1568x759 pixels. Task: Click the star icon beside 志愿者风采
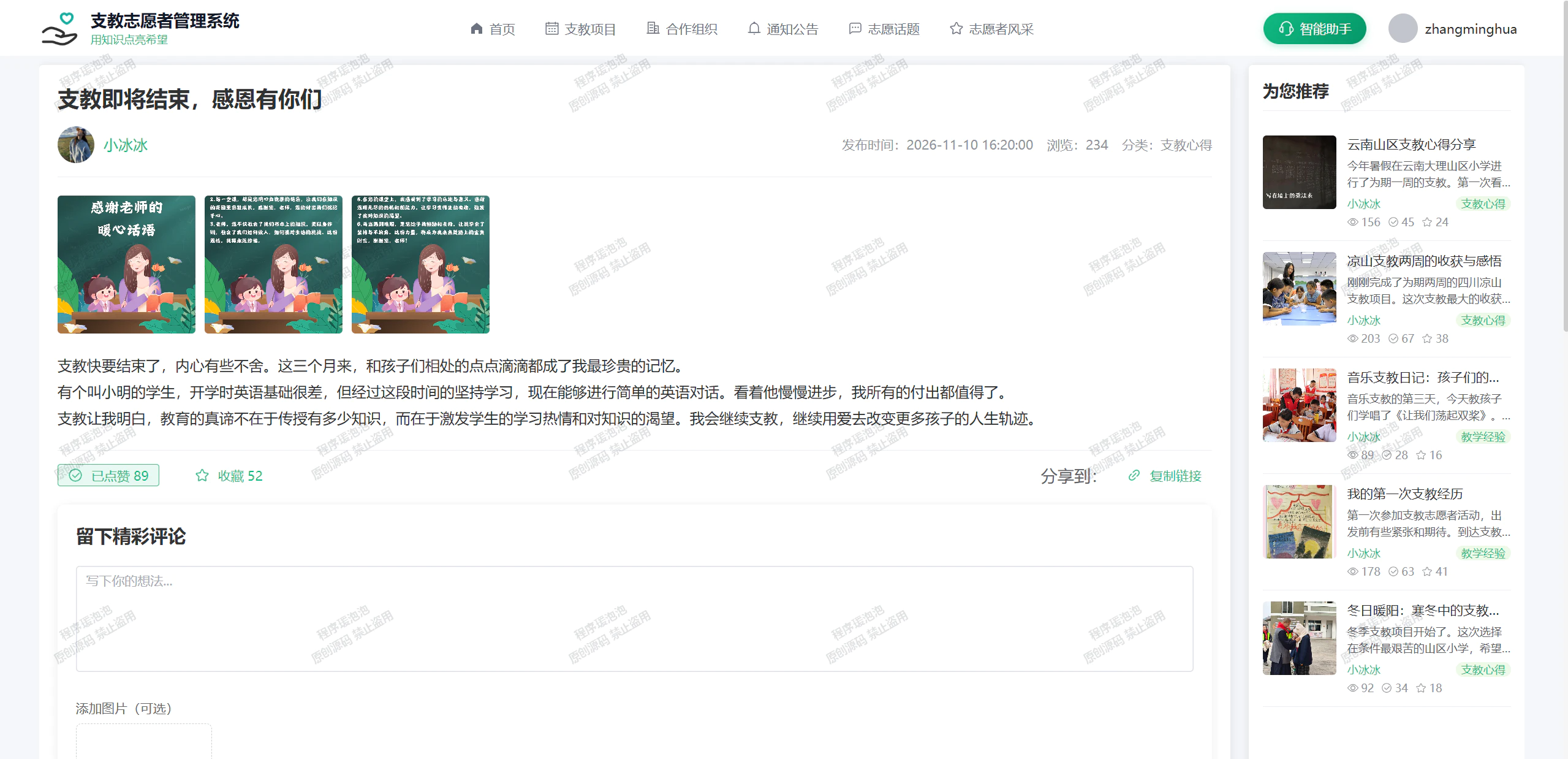pyautogui.click(x=956, y=28)
